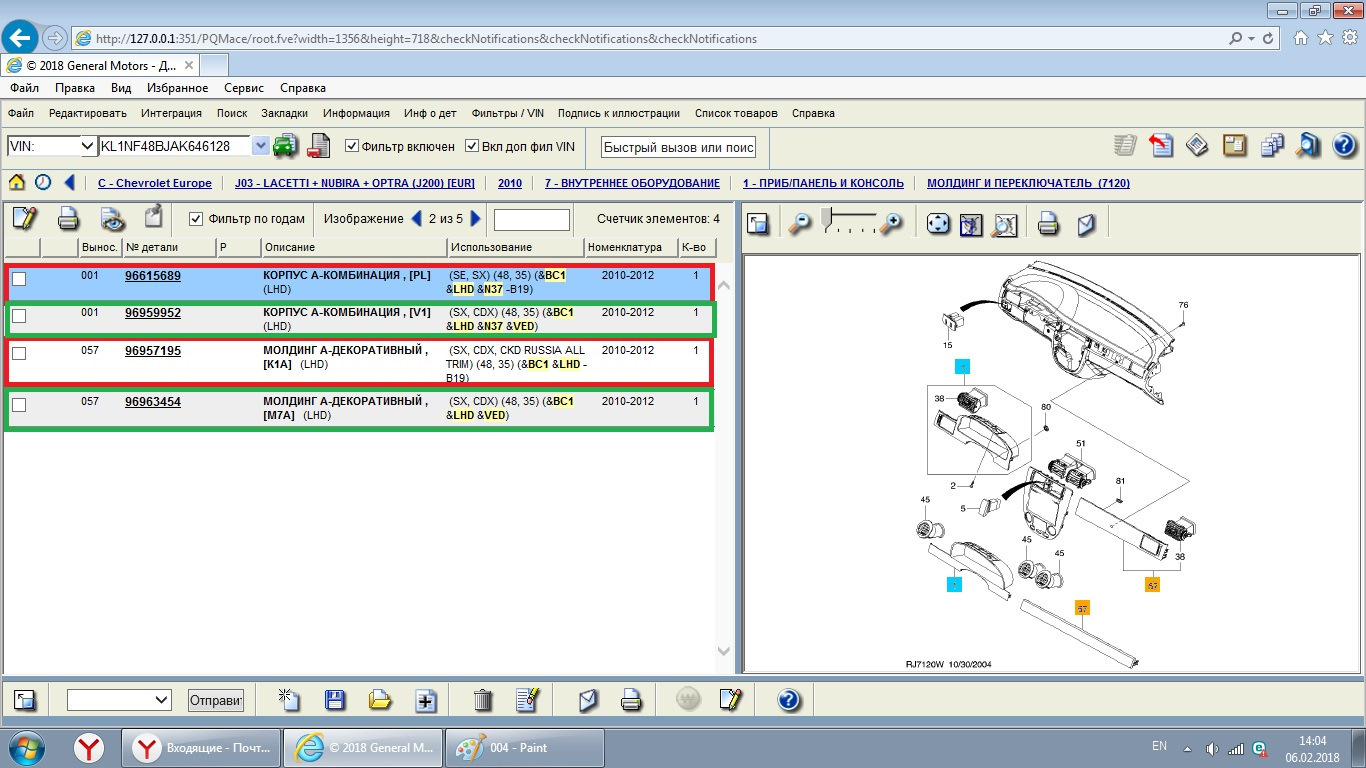Uncheck the 'Фильтр по годам' checkbox
Image resolution: width=1366 pixels, height=768 pixels.
point(196,219)
